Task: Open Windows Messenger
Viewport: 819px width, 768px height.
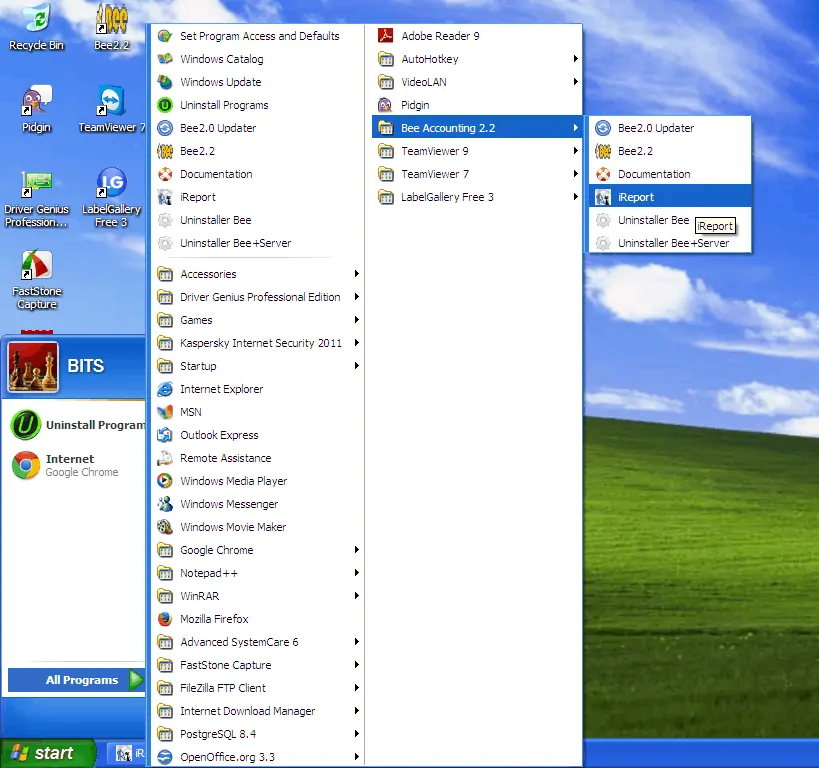Action: coord(257,504)
